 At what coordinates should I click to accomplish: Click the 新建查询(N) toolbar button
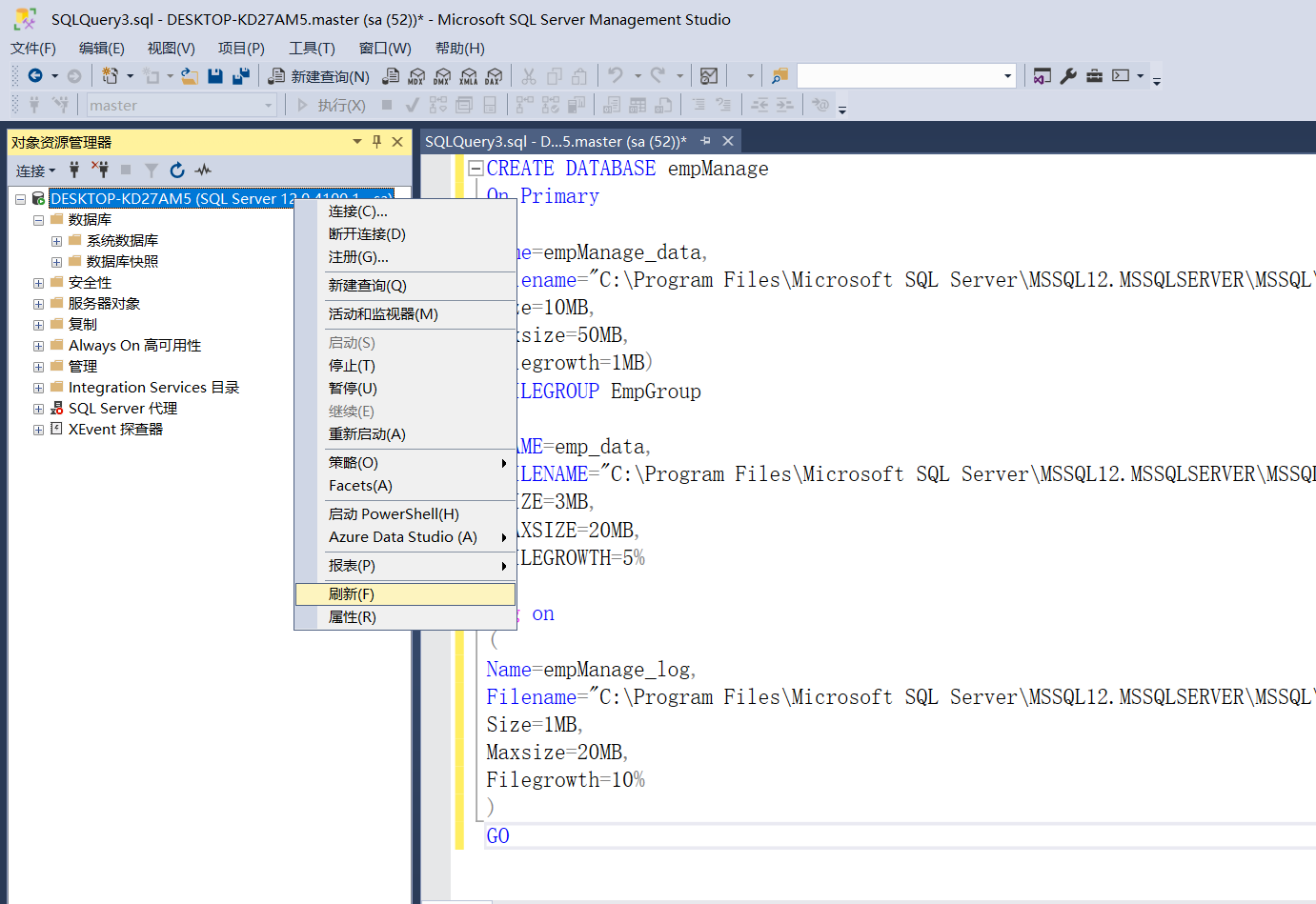319,76
